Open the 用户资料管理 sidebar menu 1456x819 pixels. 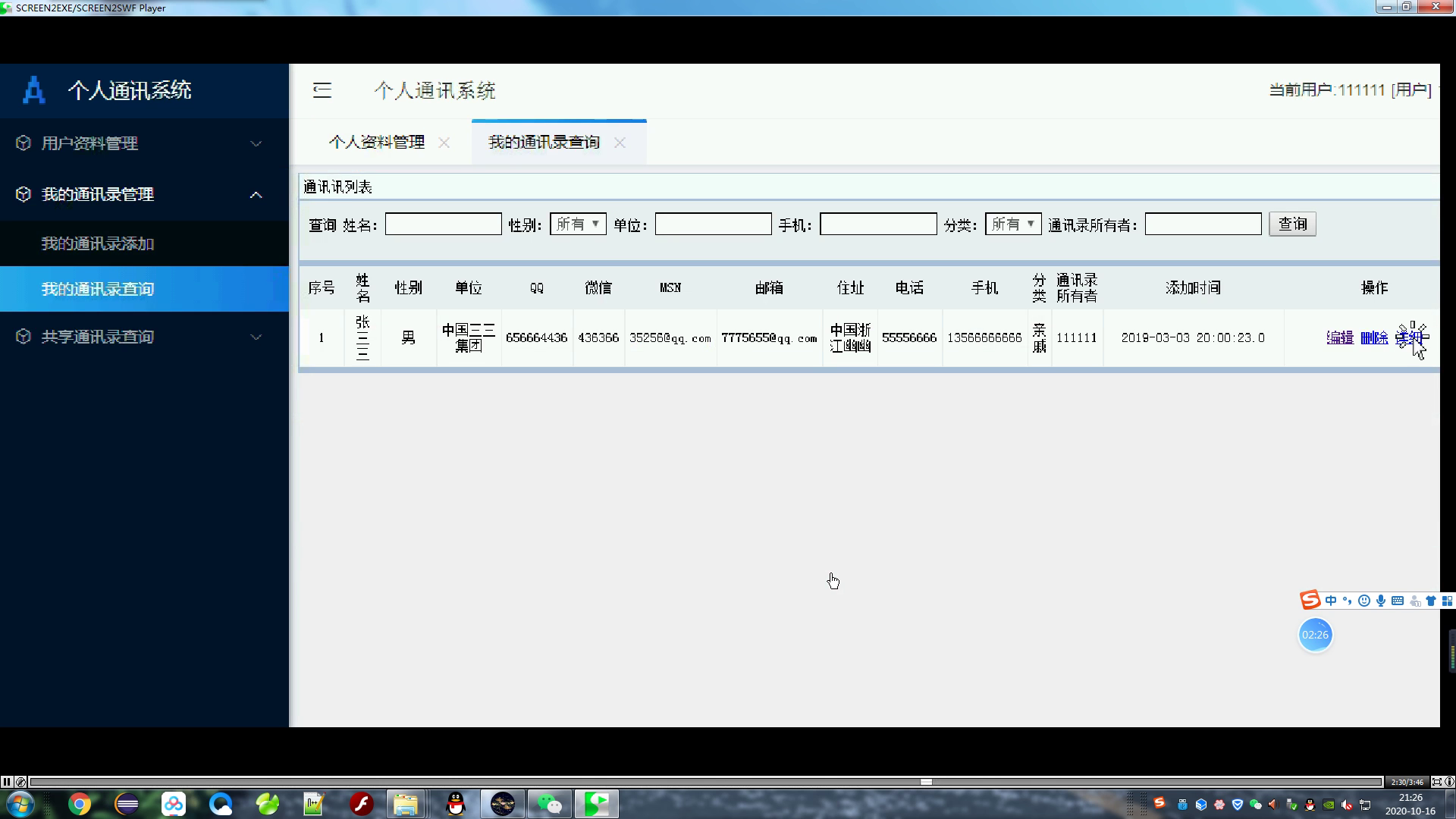point(144,143)
